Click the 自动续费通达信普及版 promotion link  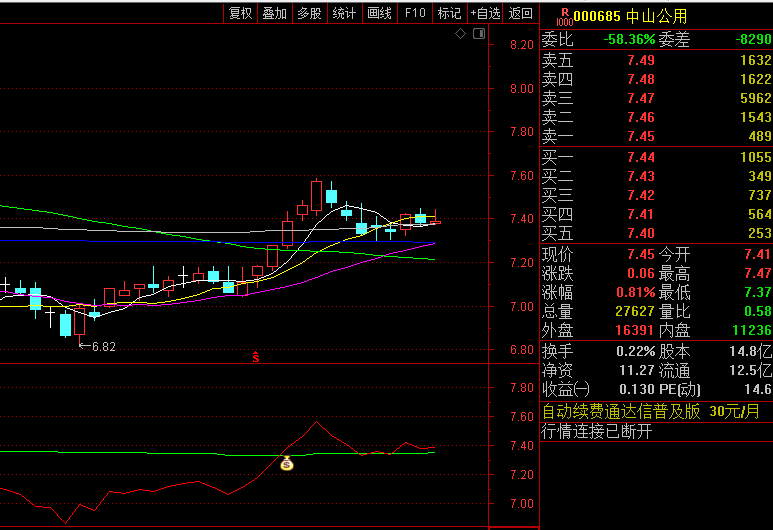tap(621, 411)
